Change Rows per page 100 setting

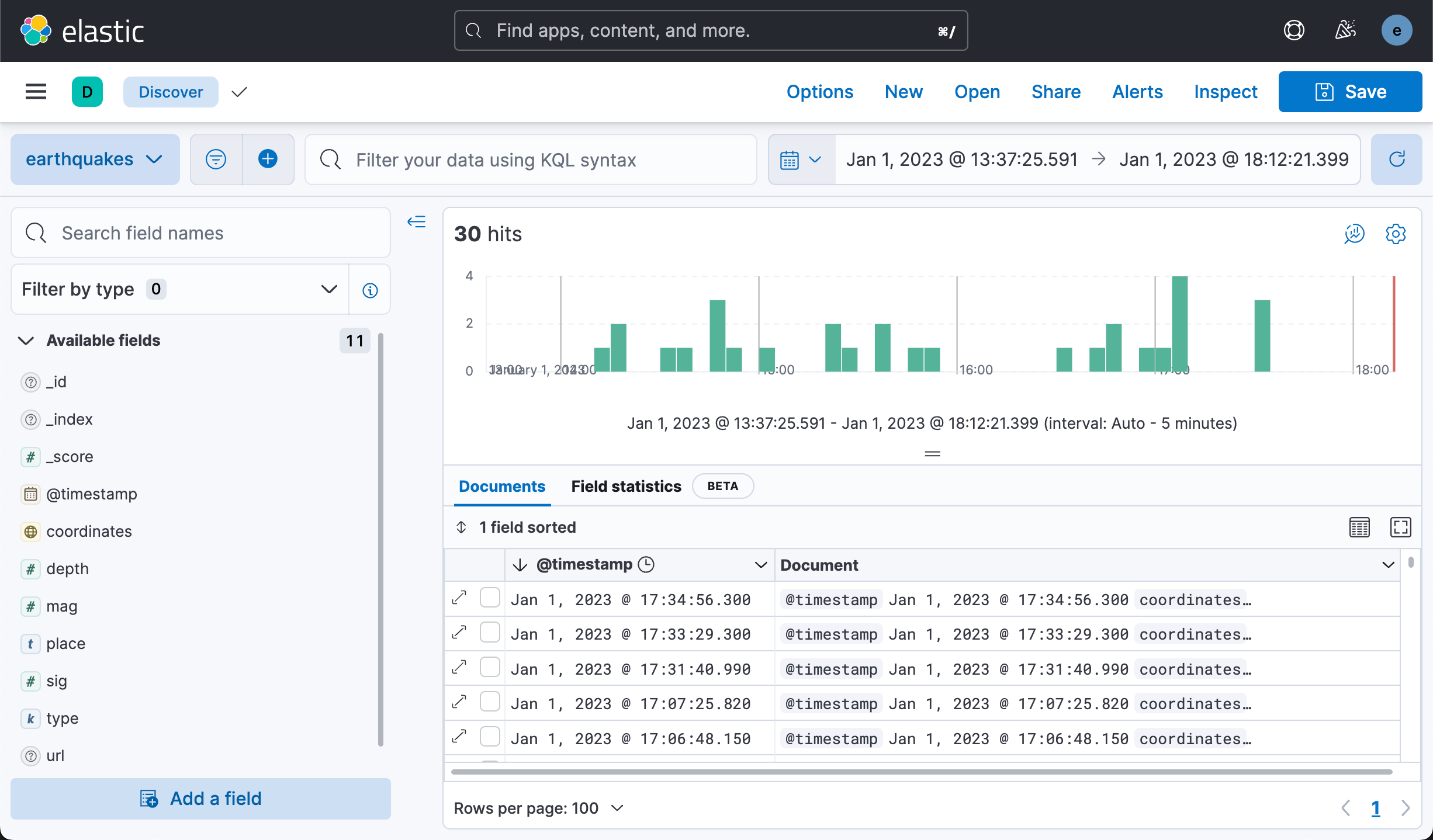(538, 808)
